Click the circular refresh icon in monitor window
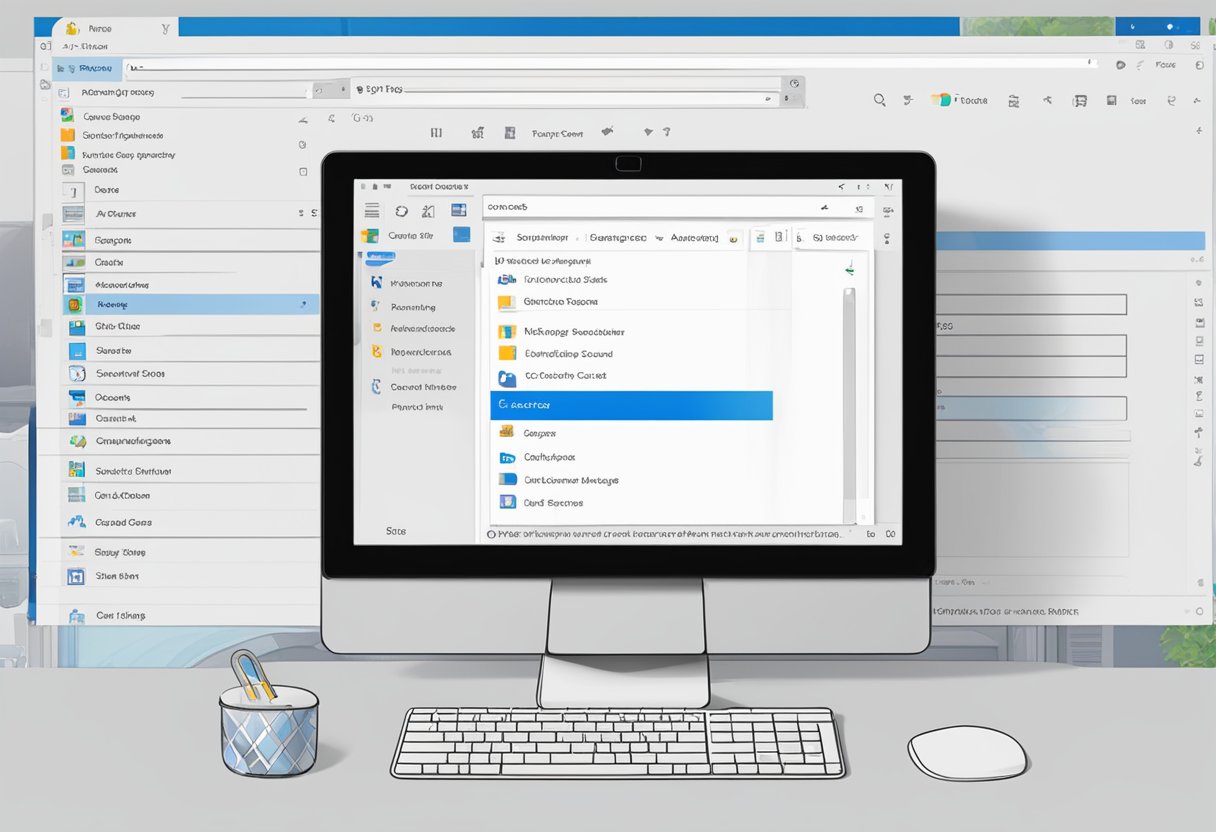This screenshot has height=832, width=1216. pyautogui.click(x=401, y=211)
